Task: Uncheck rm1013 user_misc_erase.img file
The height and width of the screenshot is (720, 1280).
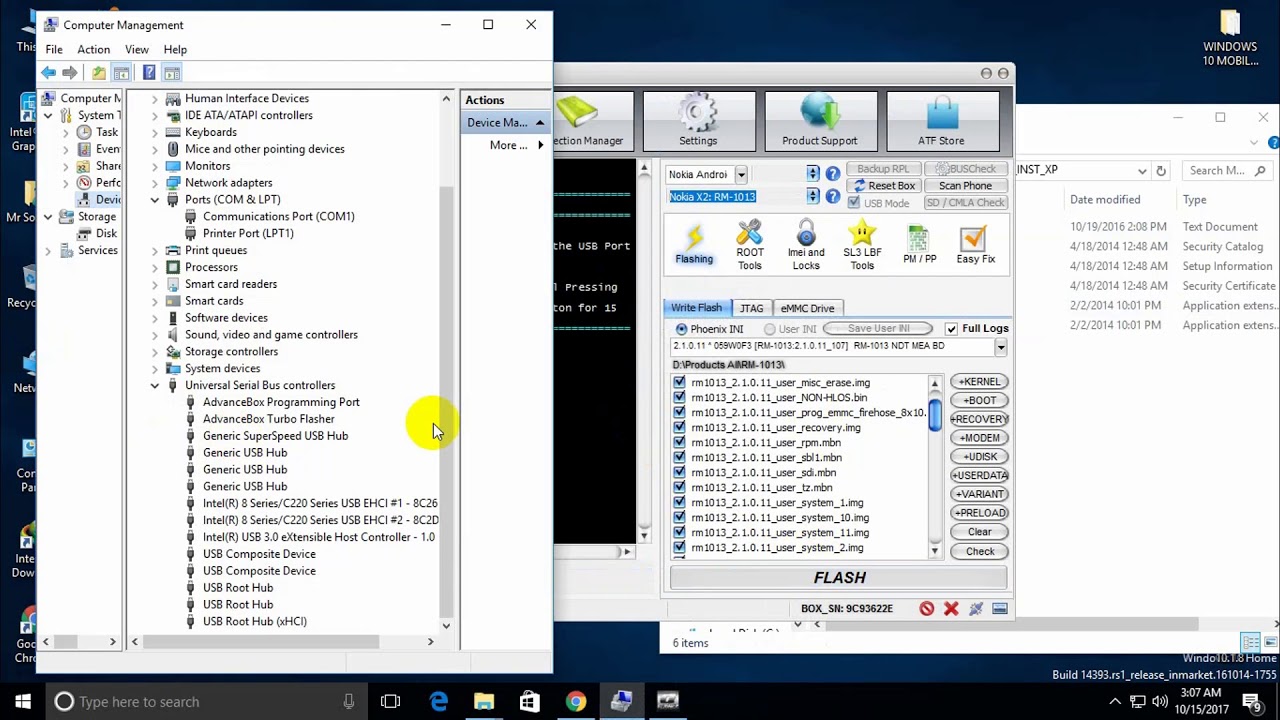Action: (680, 383)
